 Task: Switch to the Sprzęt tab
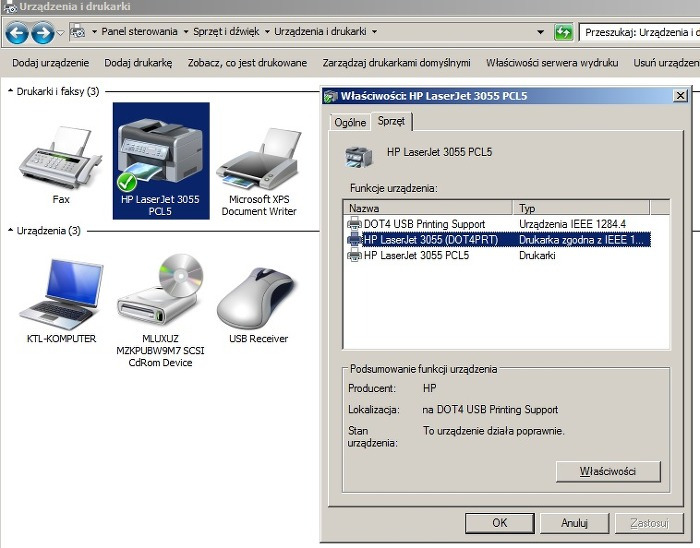(x=391, y=121)
